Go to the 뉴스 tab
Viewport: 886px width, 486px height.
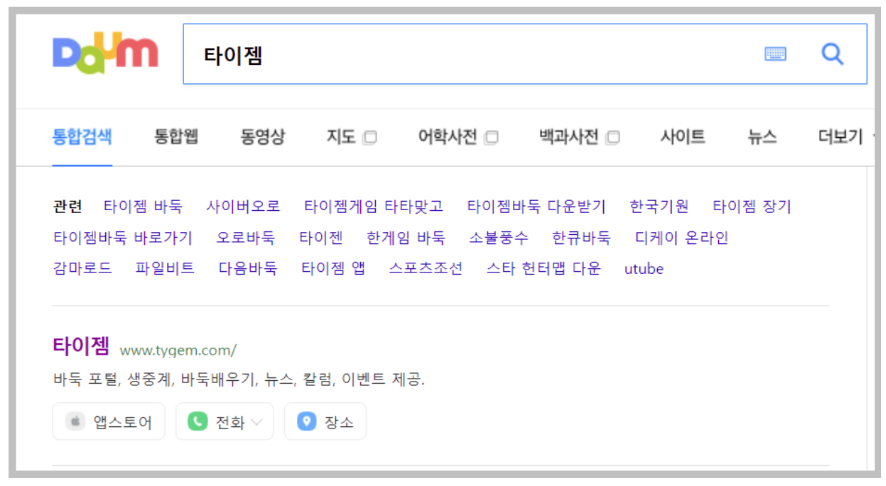[762, 137]
